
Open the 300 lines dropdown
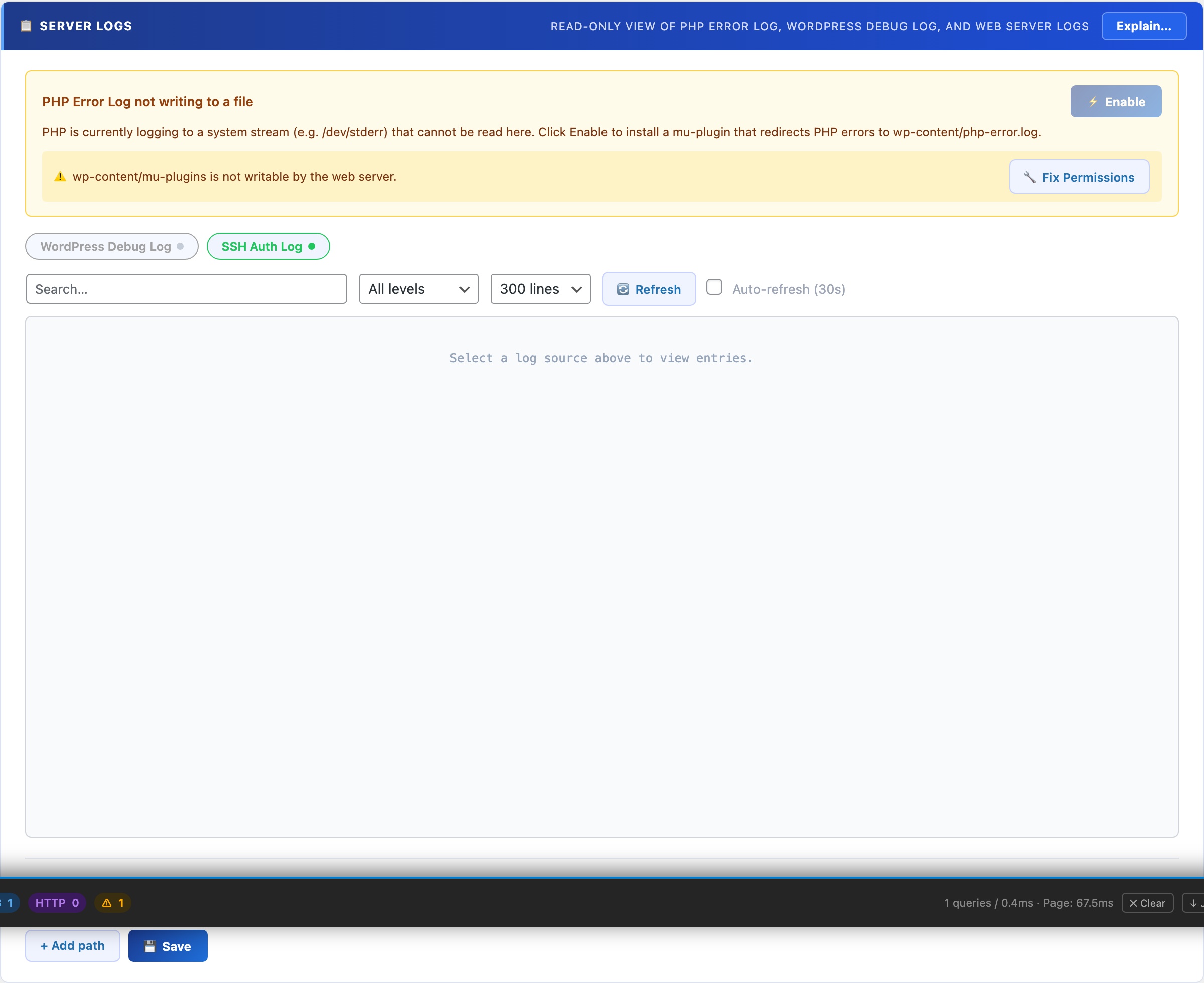[539, 289]
